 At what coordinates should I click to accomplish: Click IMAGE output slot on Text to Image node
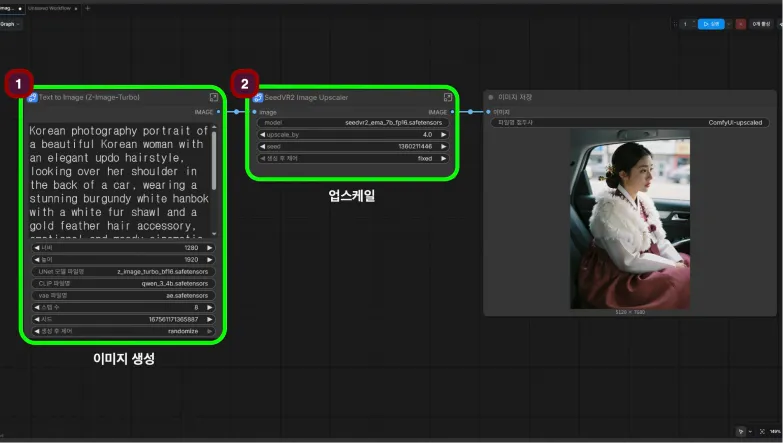[x=218, y=112]
